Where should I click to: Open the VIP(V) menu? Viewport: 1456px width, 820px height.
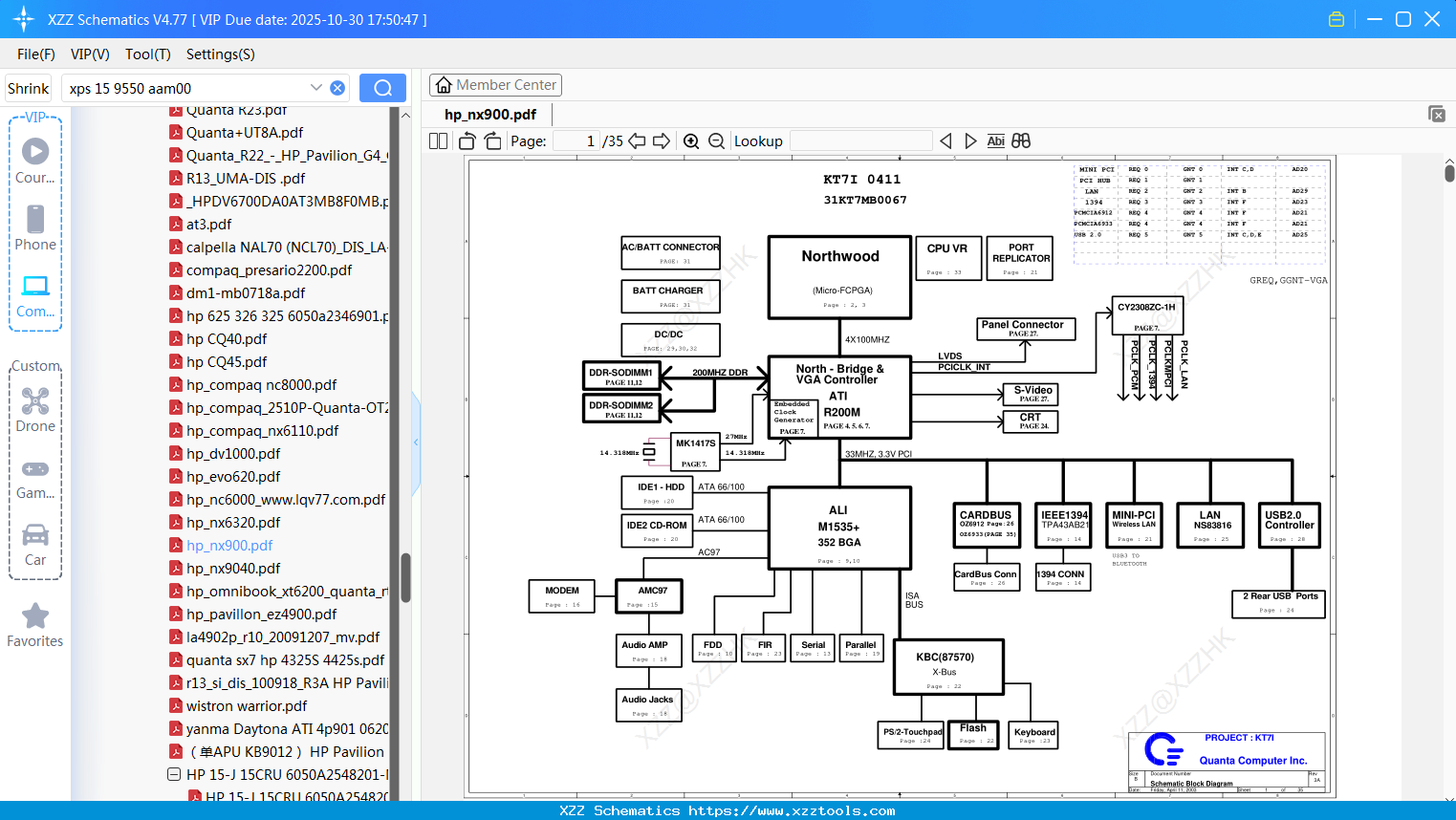point(90,54)
